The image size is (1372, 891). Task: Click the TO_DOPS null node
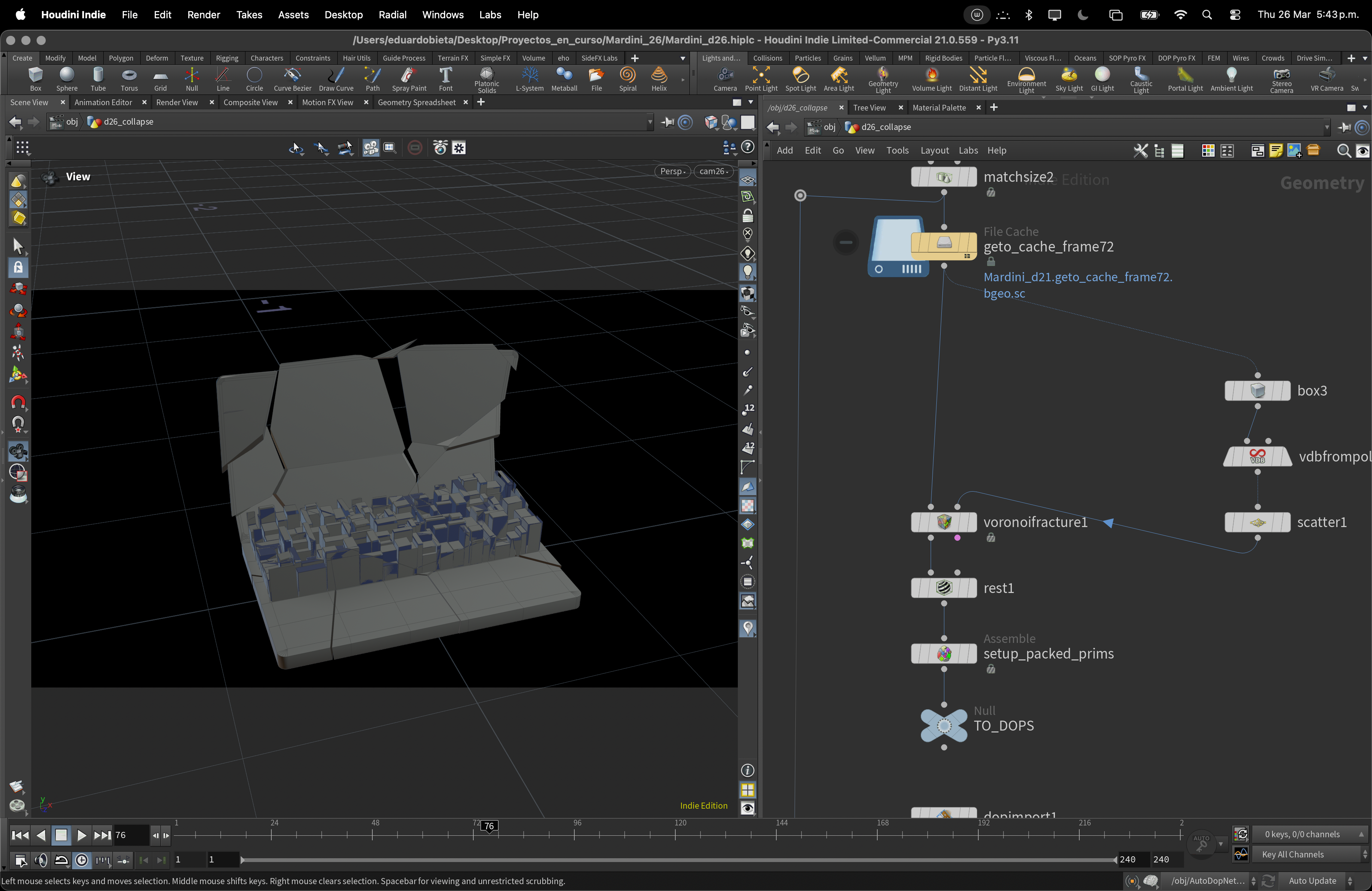pos(944,725)
